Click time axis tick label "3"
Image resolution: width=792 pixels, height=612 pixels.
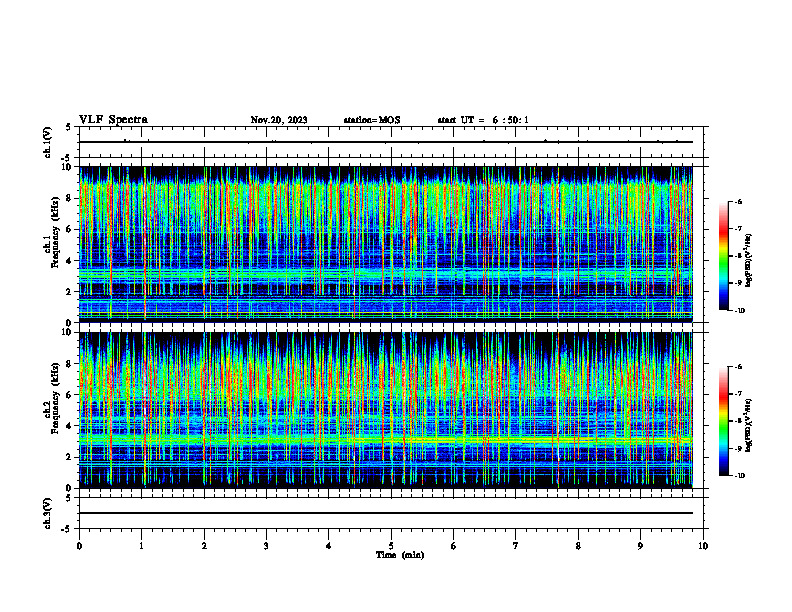click(x=266, y=546)
